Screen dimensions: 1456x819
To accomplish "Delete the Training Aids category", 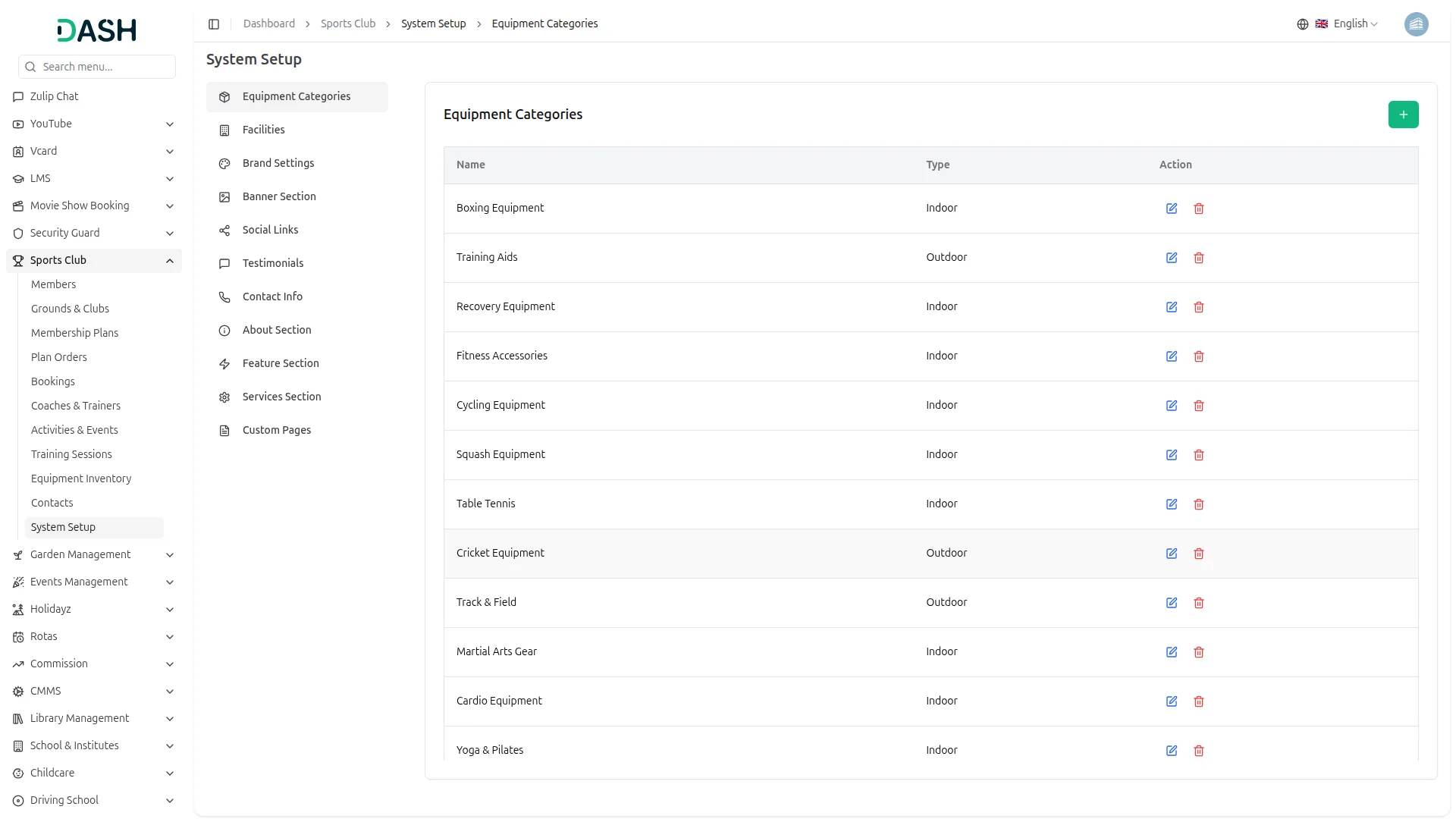I will tap(1198, 258).
